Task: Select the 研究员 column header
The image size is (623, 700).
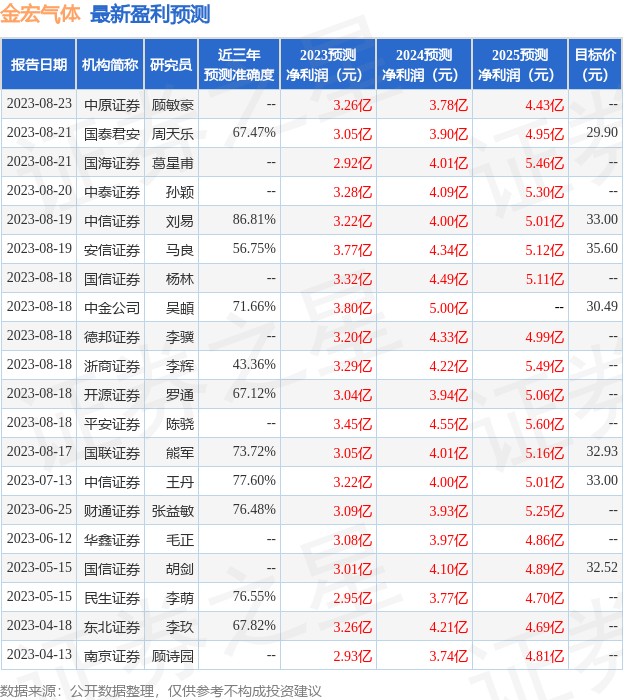Action: (x=171, y=64)
